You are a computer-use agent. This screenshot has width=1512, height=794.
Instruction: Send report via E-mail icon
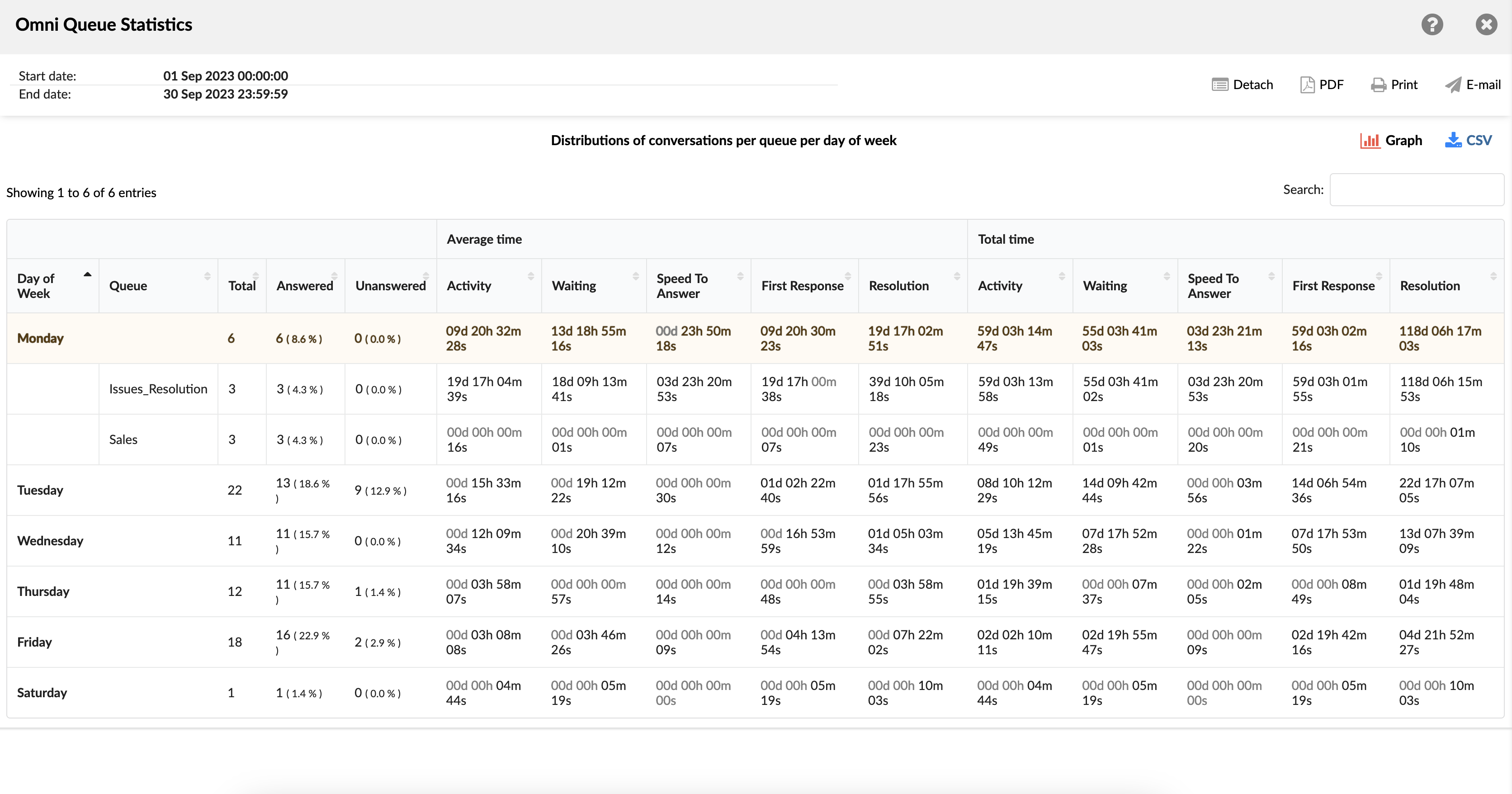pos(1453,85)
